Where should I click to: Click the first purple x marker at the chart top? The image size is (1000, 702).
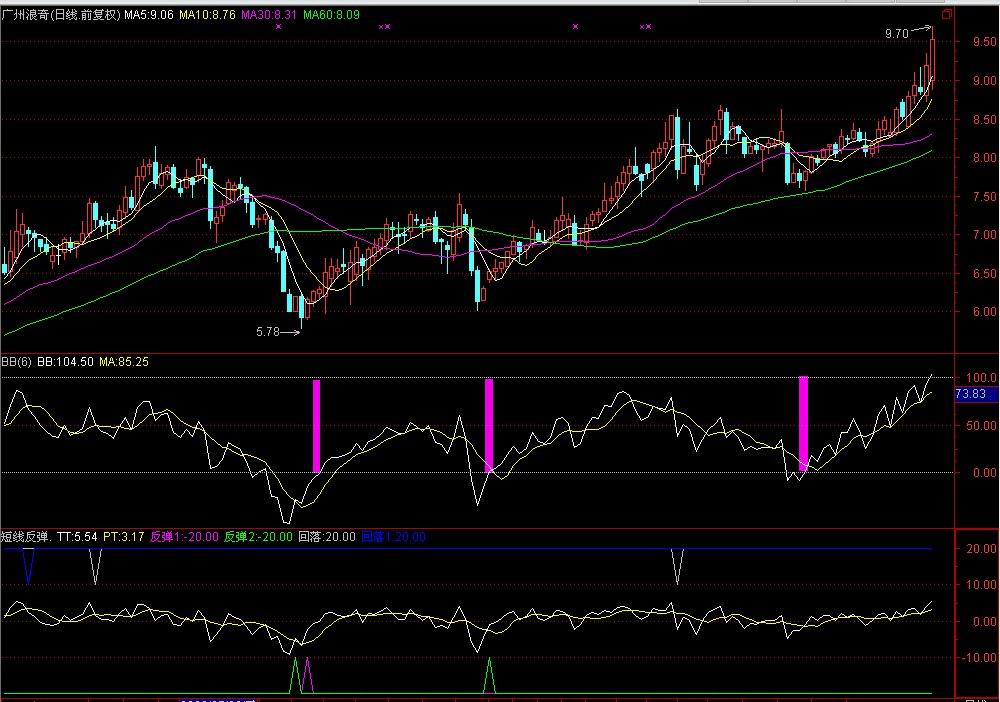(278, 27)
